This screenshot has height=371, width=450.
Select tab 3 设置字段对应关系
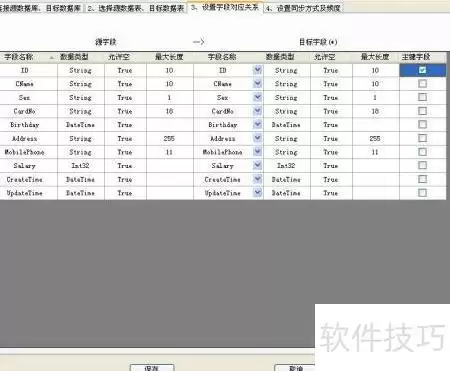pos(225,7)
